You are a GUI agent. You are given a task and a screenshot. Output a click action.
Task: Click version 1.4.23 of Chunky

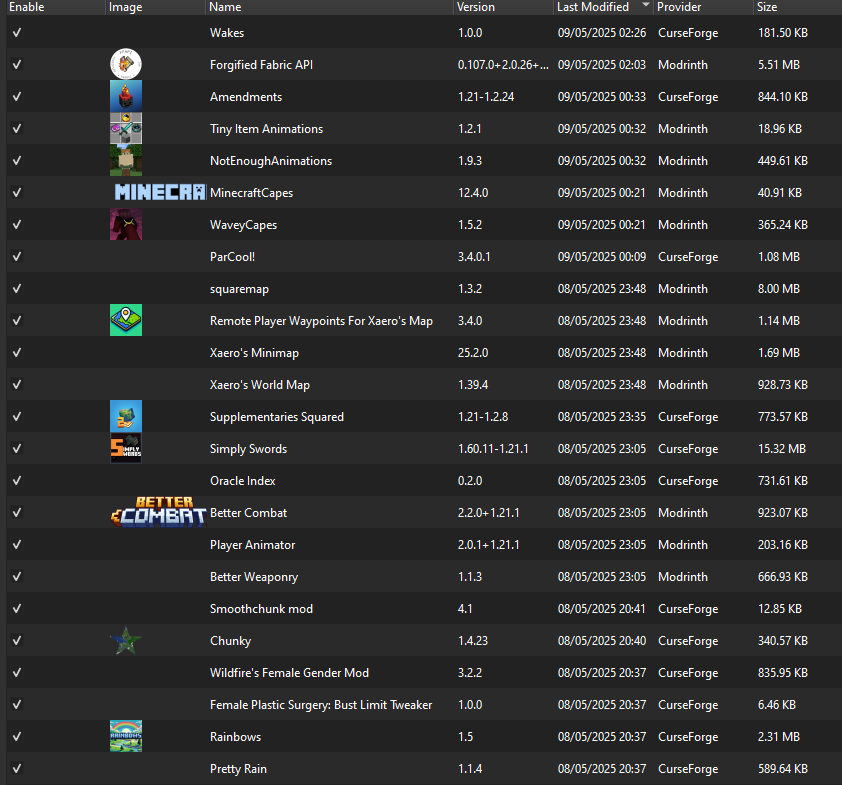tap(473, 641)
